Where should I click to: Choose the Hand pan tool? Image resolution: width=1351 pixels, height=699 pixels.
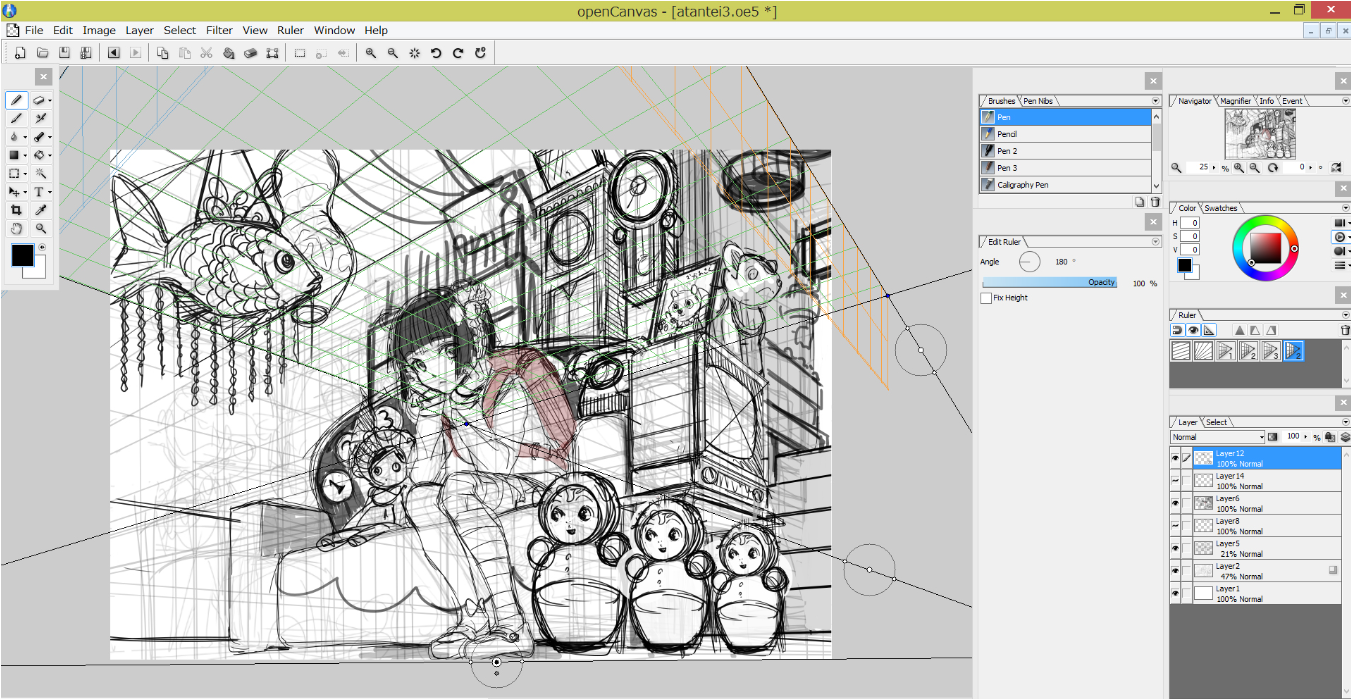click(x=16, y=228)
